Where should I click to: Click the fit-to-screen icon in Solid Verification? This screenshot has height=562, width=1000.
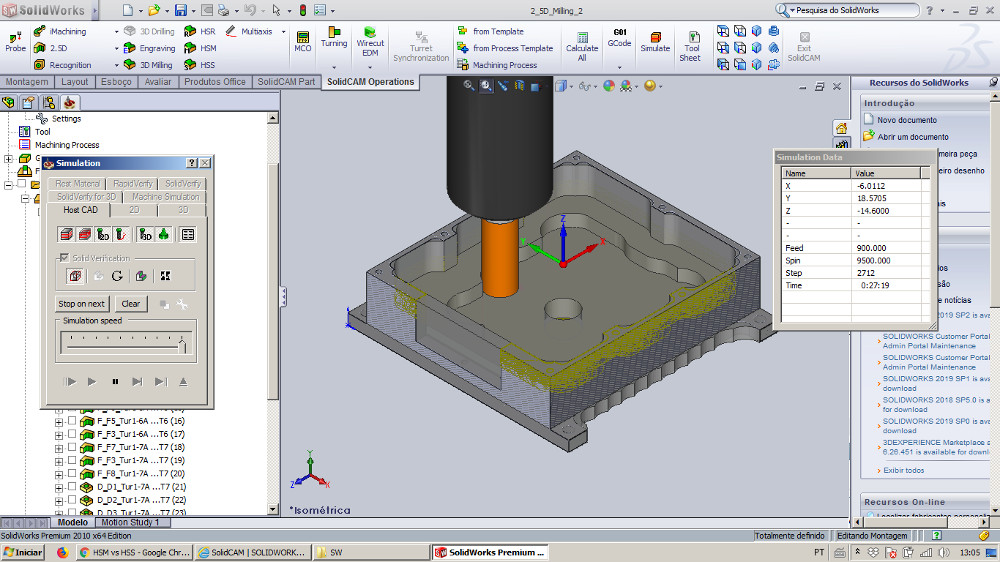click(165, 276)
